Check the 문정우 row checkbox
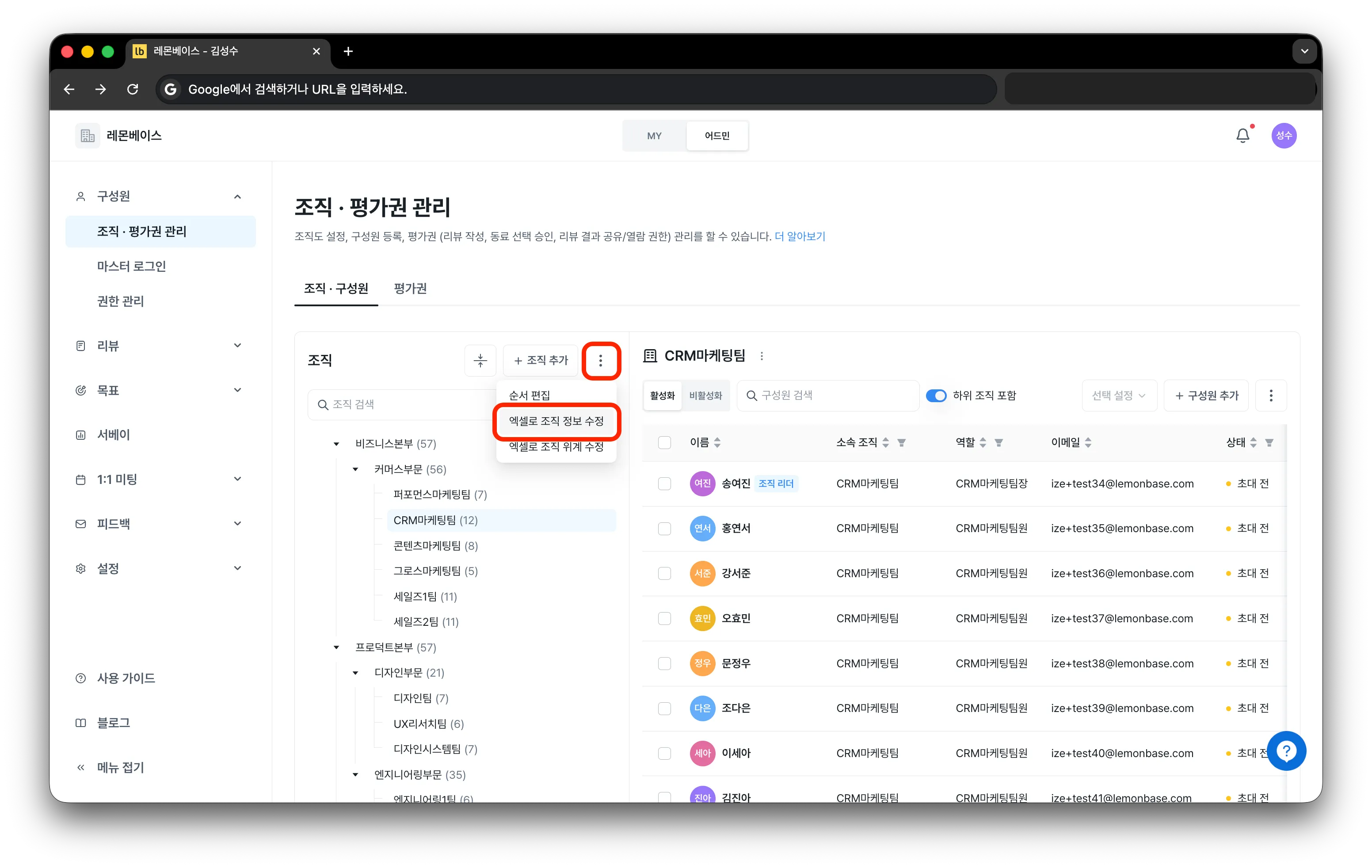The image size is (1372, 868). tap(664, 663)
